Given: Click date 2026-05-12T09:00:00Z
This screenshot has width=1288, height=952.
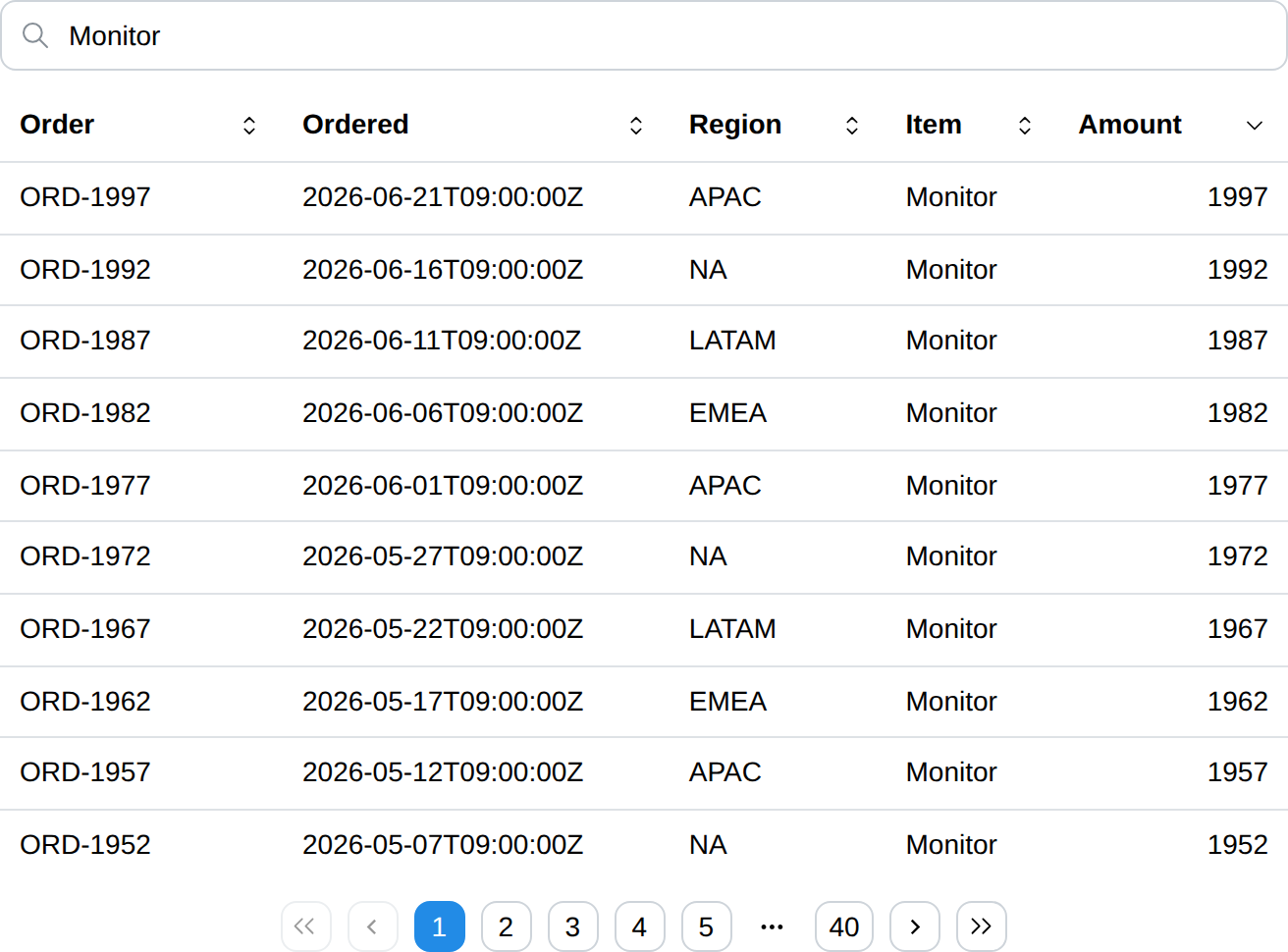Looking at the screenshot, I should coord(443,772).
